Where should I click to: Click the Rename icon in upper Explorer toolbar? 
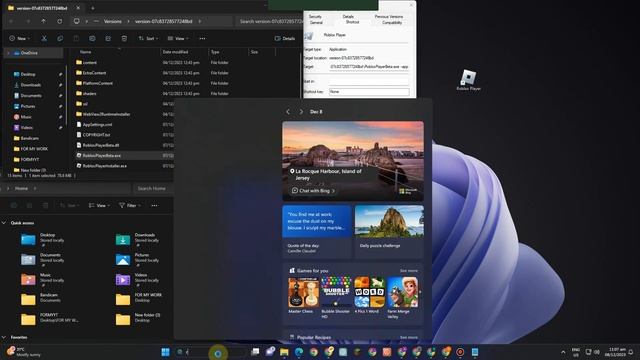pyautogui.click(x=92, y=38)
